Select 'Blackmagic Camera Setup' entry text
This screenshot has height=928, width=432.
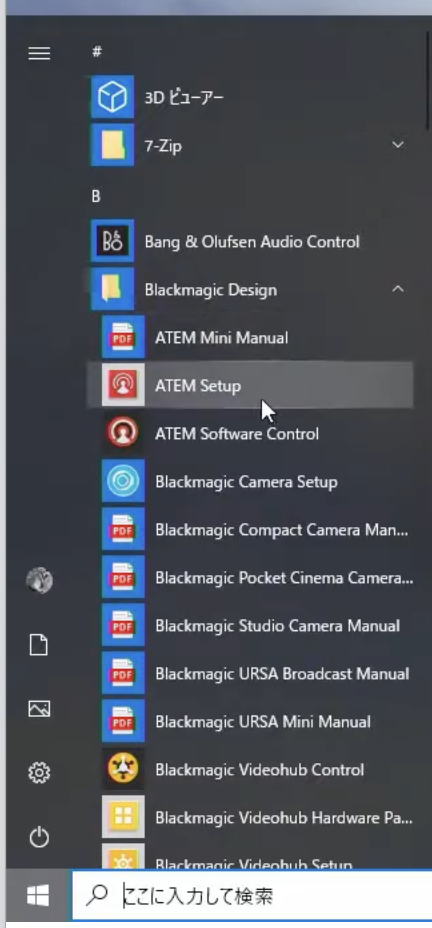(246, 482)
